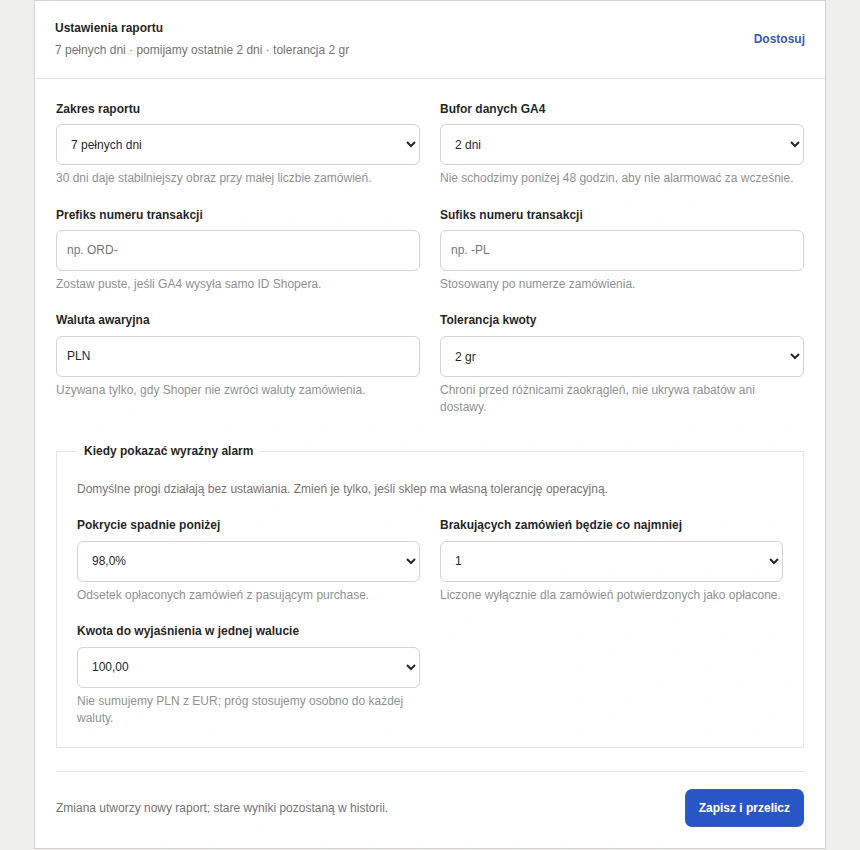The width and height of the screenshot is (860, 850).
Task: Open Brakujących zamówień będzie co najmniej dropdown
Action: coord(611,561)
